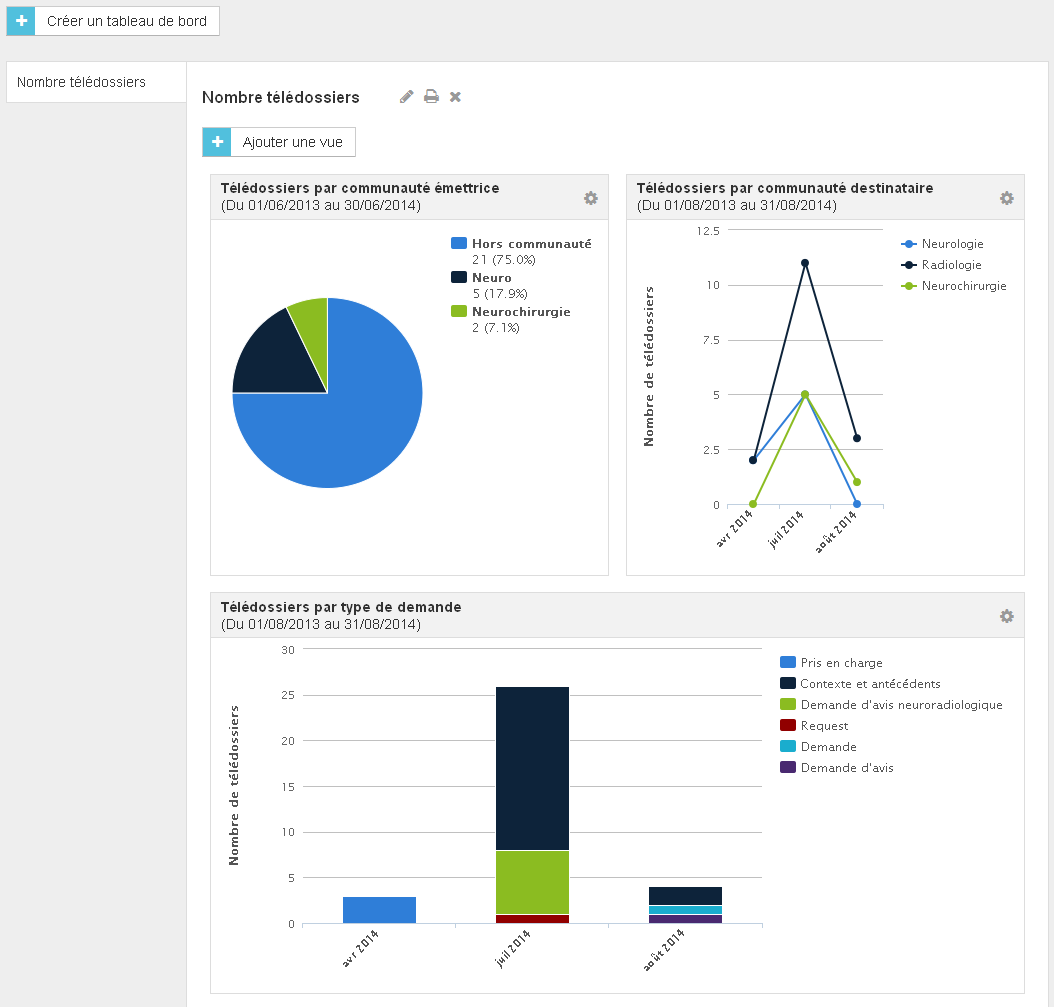Click the plus icon on Créer un tableau de bord
1054x1007 pixels.
[21, 21]
